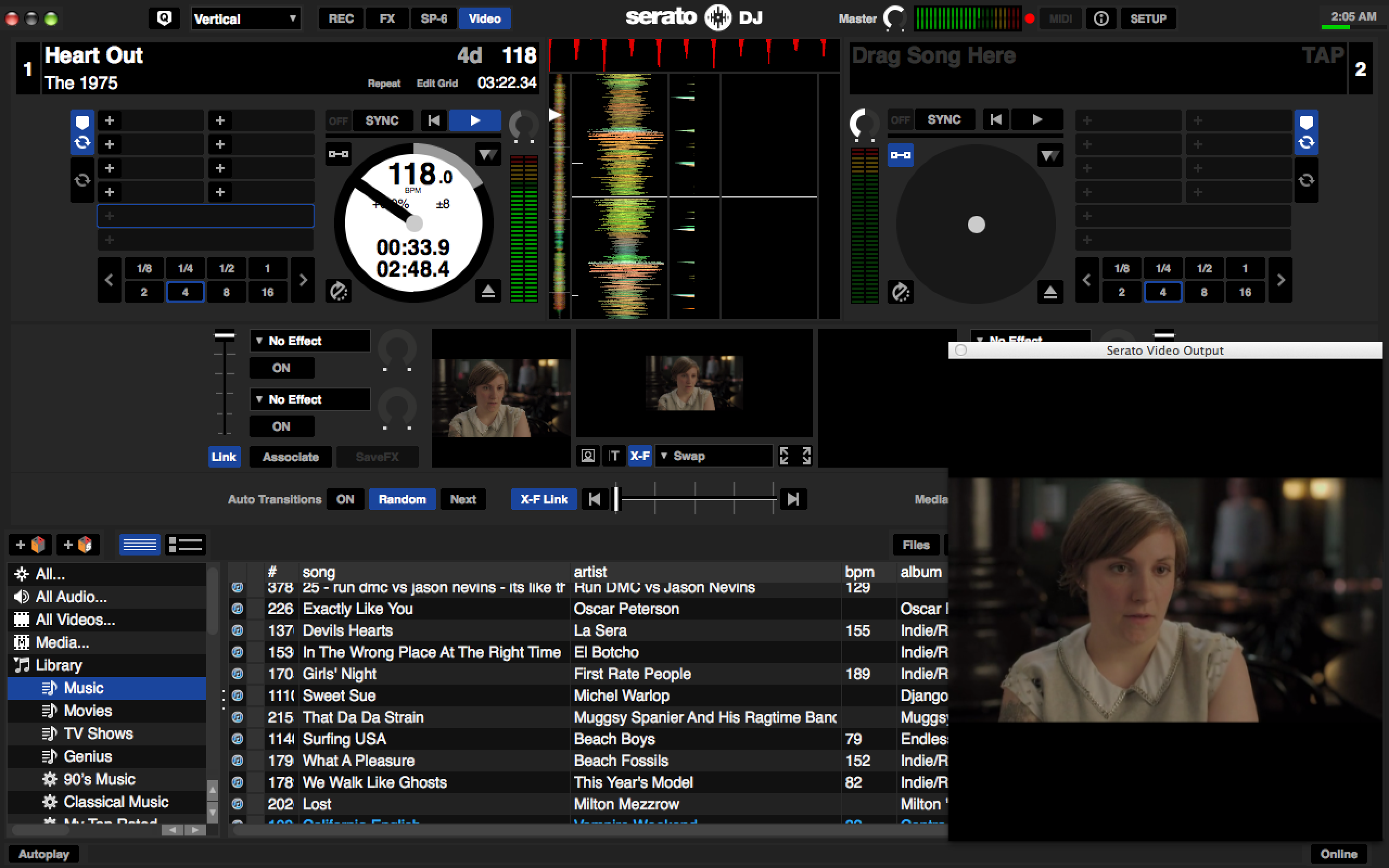The image size is (1389, 868).
Task: Open first No Effect dropdown
Action: click(310, 341)
